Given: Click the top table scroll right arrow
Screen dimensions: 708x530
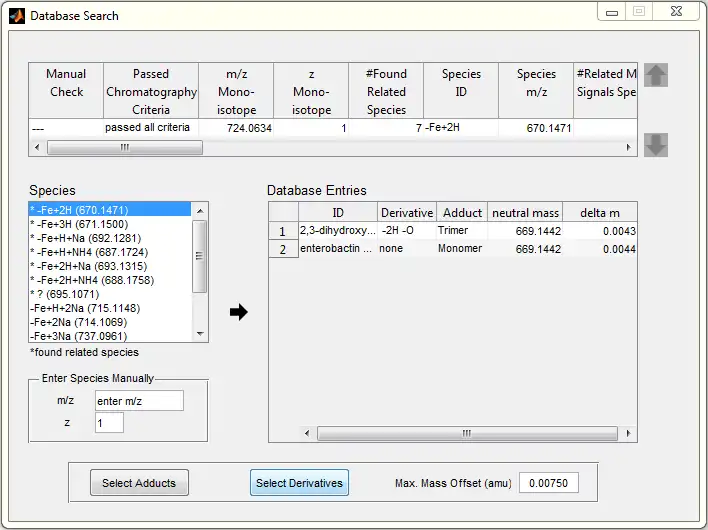Looking at the screenshot, I should [629, 147].
